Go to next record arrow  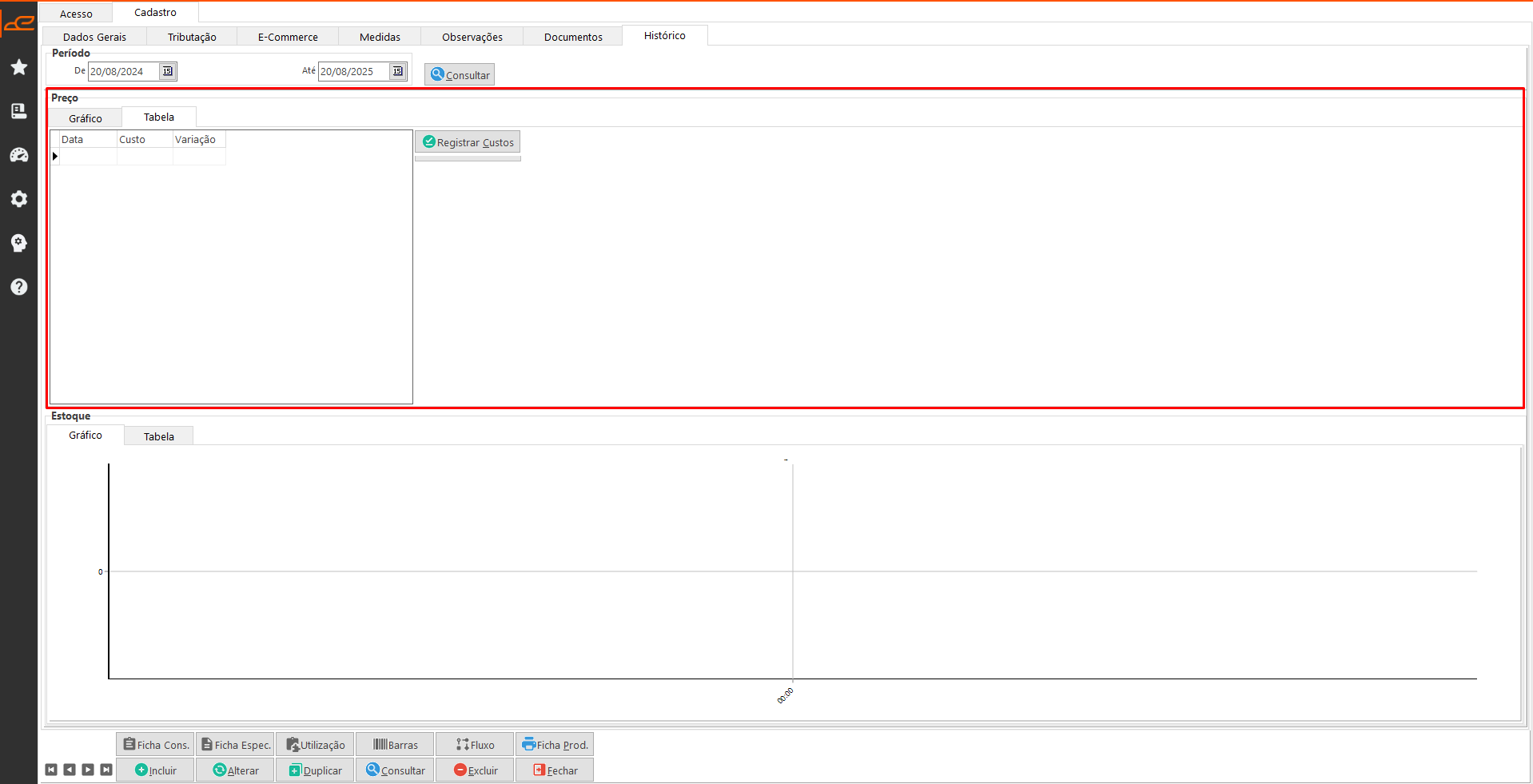pyautogui.click(x=88, y=770)
